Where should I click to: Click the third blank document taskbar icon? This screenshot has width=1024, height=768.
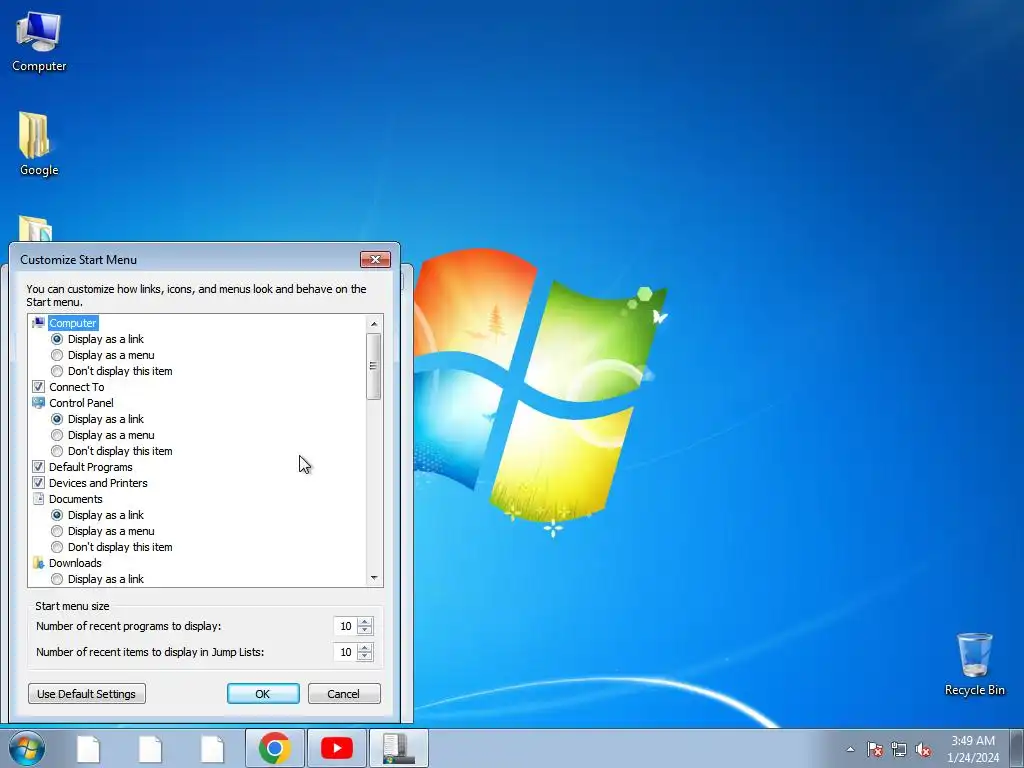pos(212,749)
